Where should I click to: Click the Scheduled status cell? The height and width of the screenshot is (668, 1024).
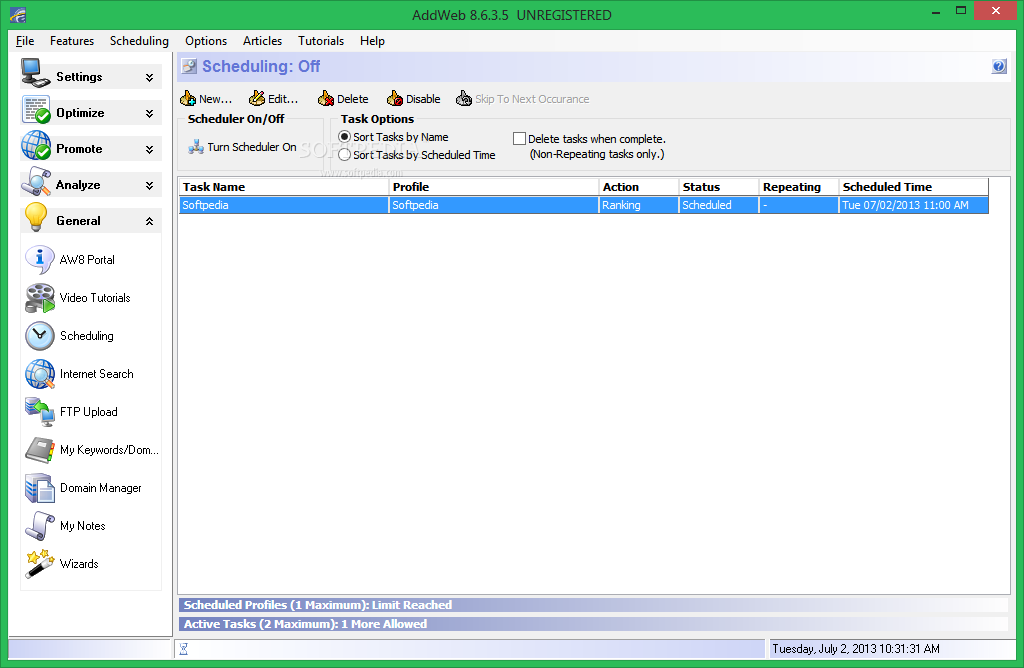tap(719, 205)
